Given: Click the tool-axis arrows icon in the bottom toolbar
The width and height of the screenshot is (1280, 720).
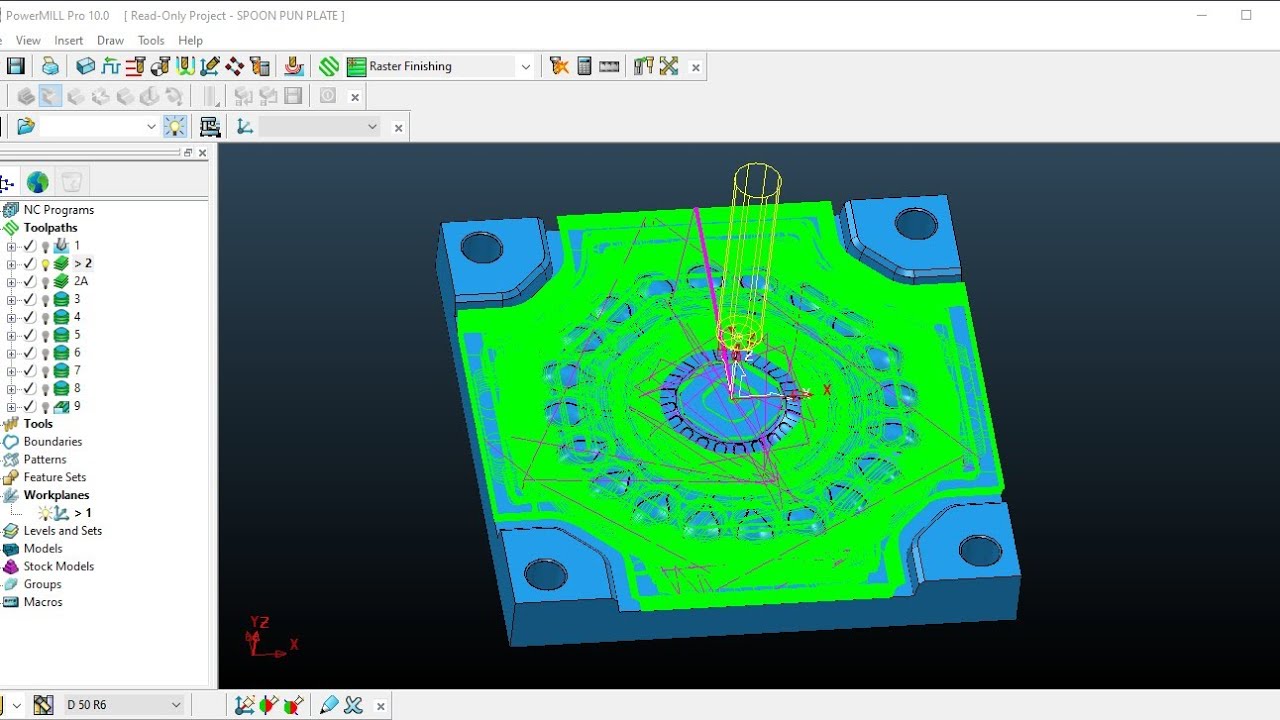Looking at the screenshot, I should tap(244, 705).
